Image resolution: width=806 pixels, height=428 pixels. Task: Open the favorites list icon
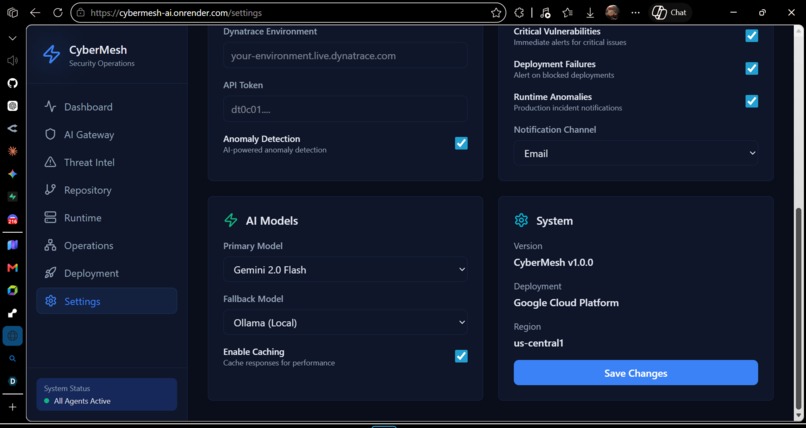coord(567,13)
